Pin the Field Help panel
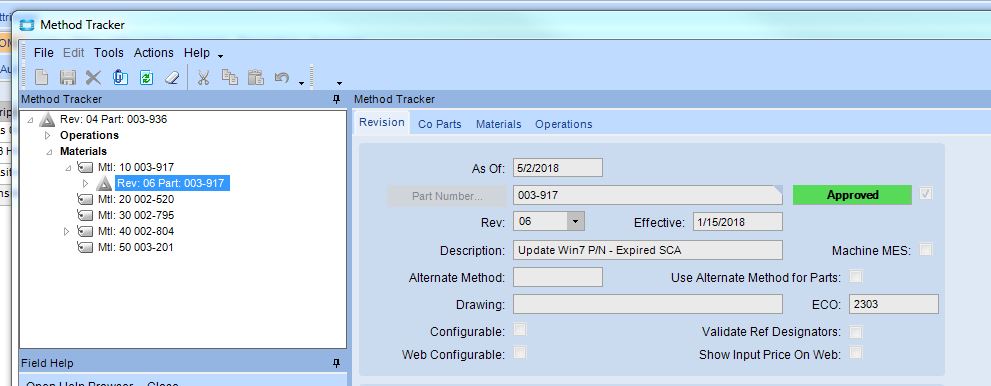This screenshot has height=386, width=991. 336,363
